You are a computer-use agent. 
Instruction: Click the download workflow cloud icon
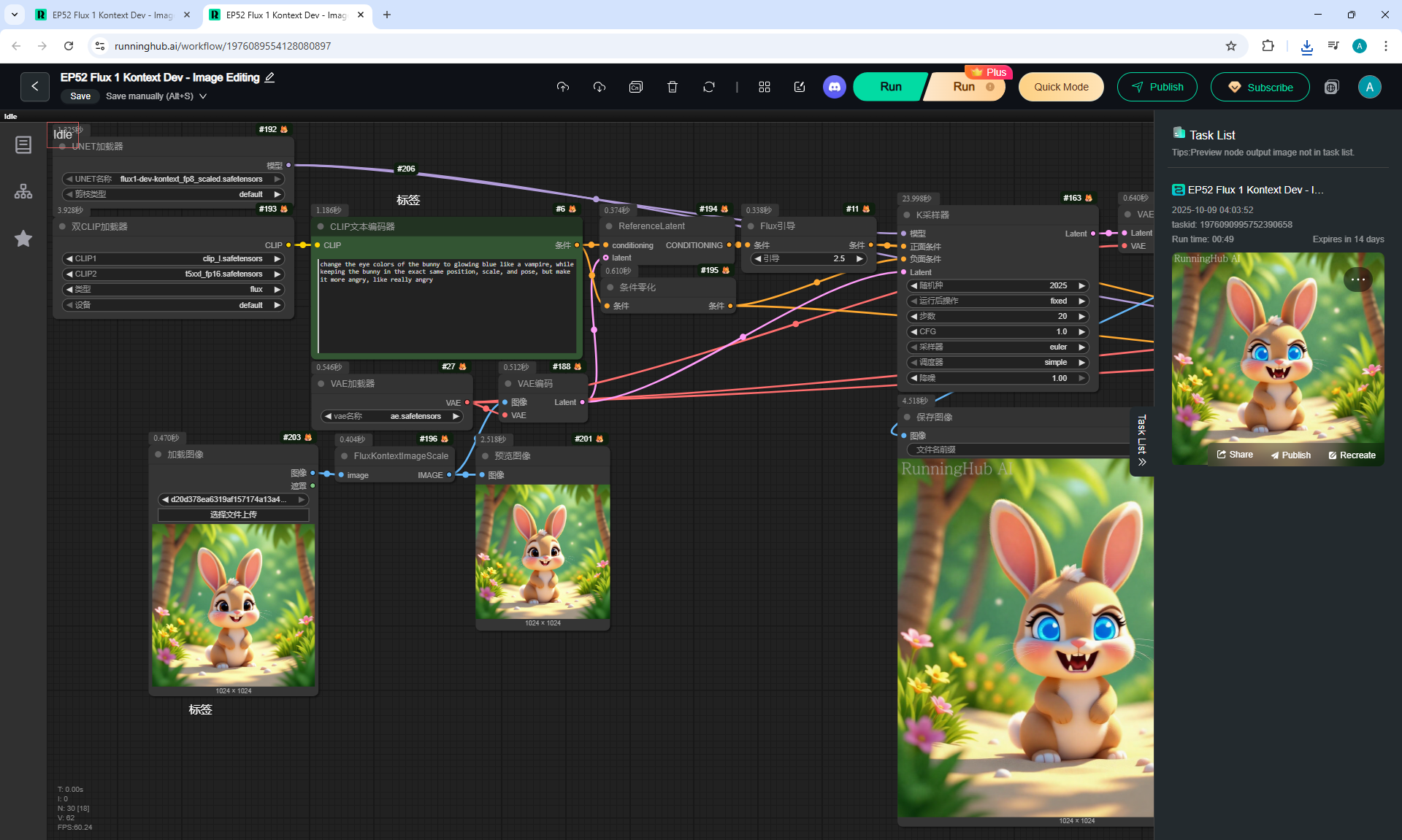point(599,87)
